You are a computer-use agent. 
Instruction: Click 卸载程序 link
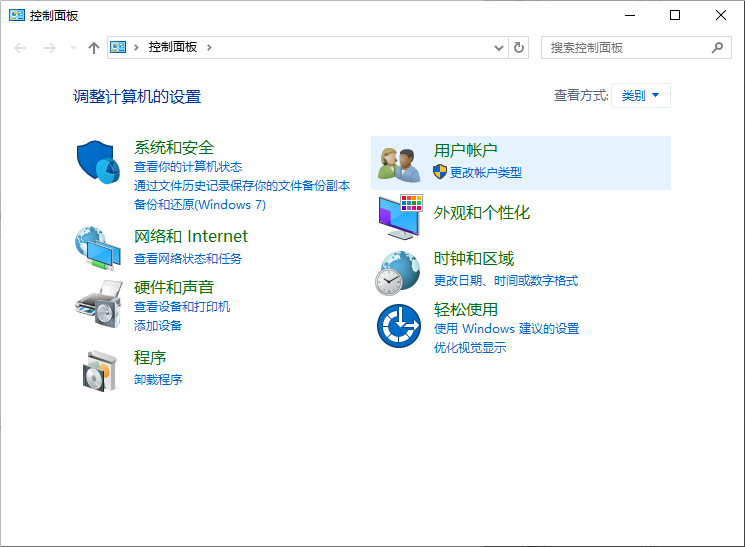tap(158, 380)
